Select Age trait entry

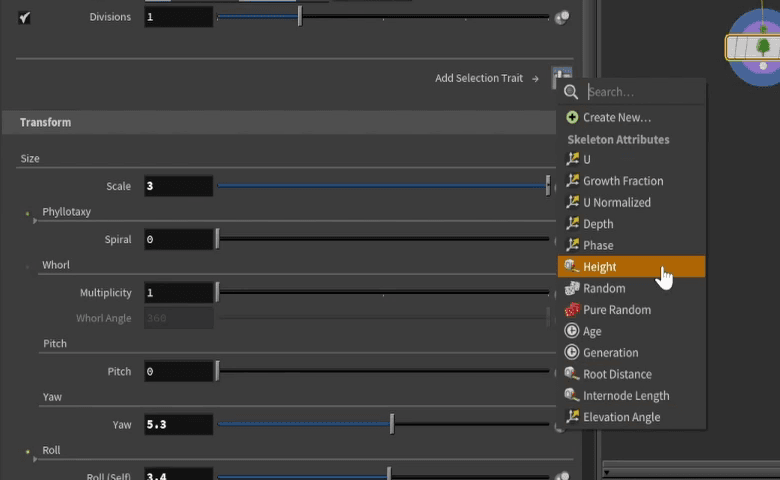pos(631,331)
